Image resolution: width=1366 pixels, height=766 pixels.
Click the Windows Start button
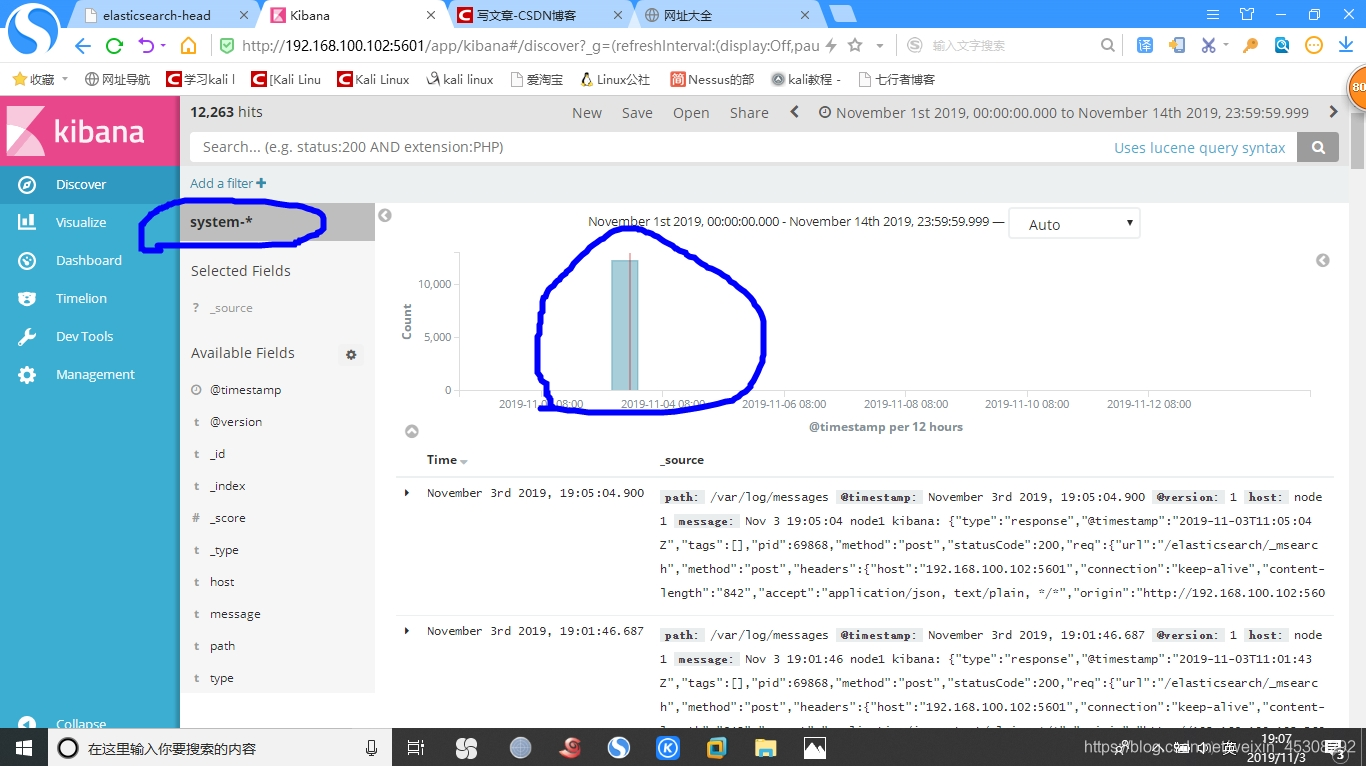(23, 748)
